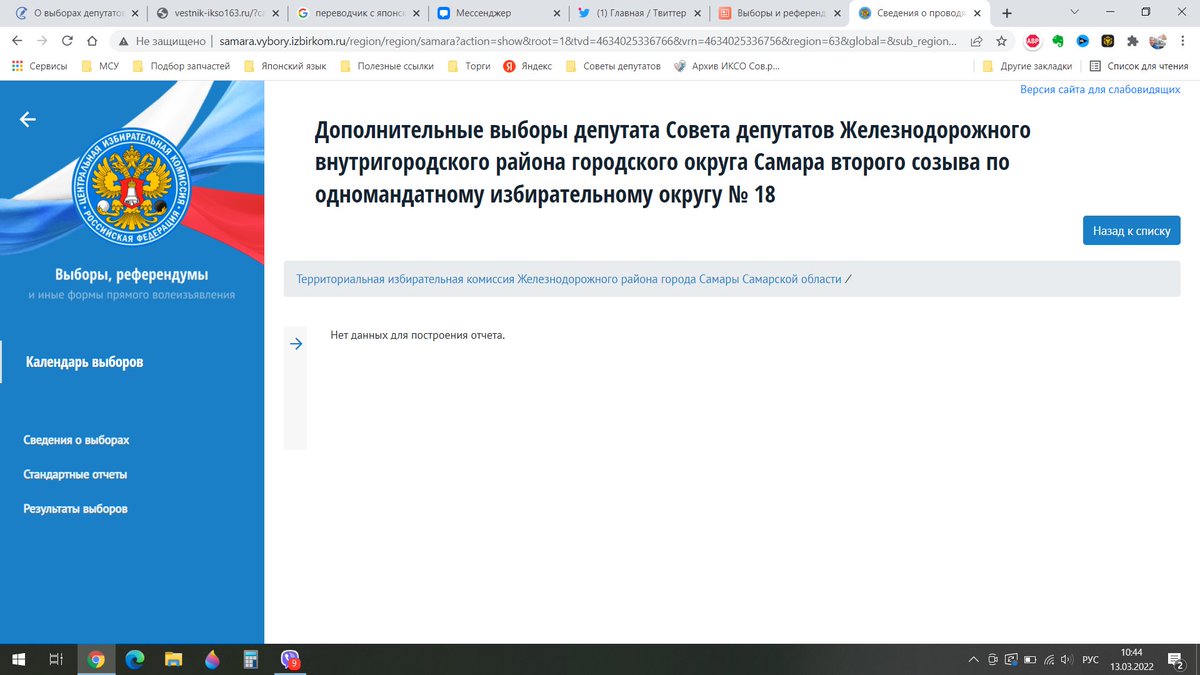
Task: Click the back arrow in the blue sidebar
Action: tap(27, 118)
